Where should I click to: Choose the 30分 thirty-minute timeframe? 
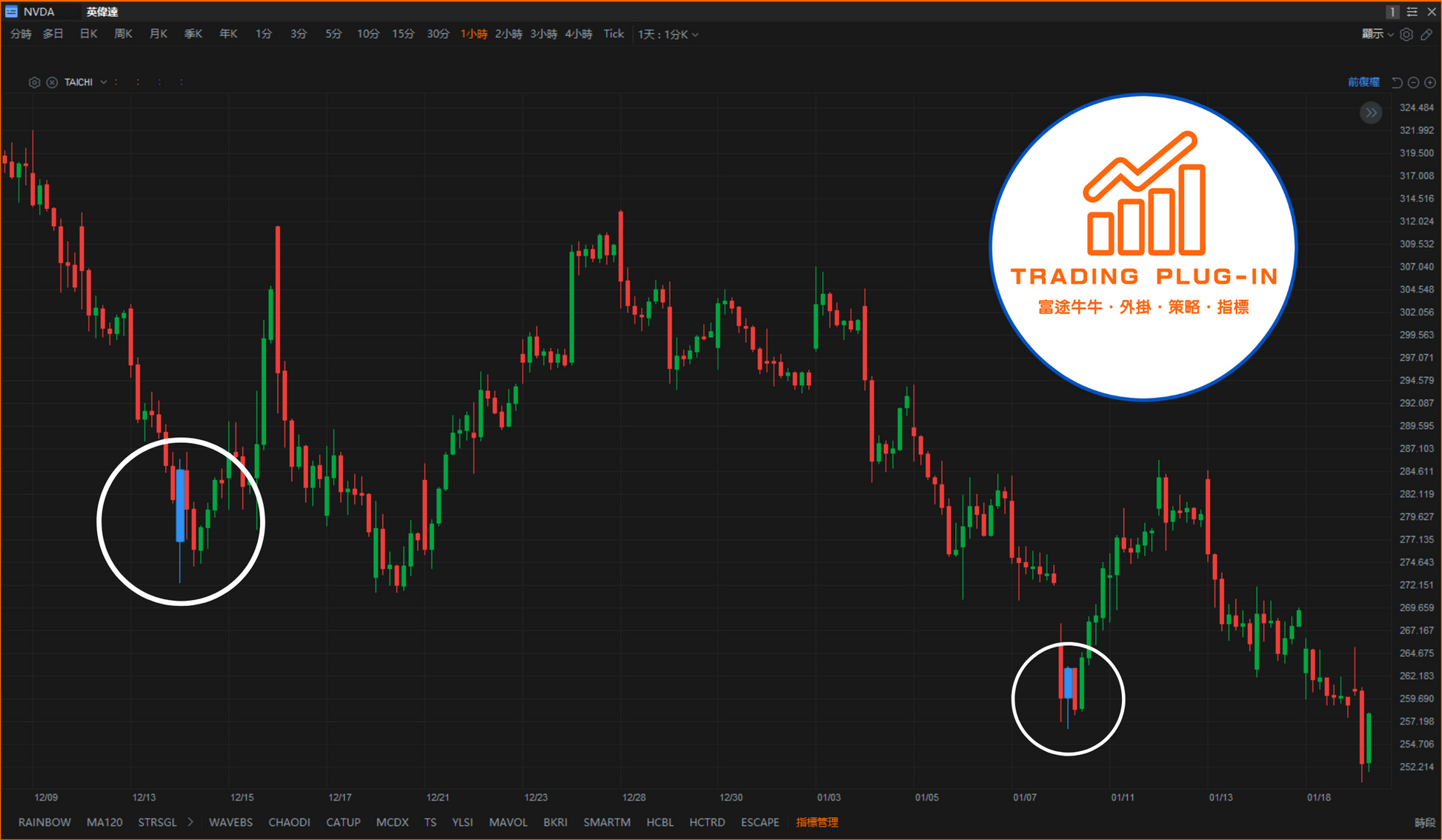438,34
